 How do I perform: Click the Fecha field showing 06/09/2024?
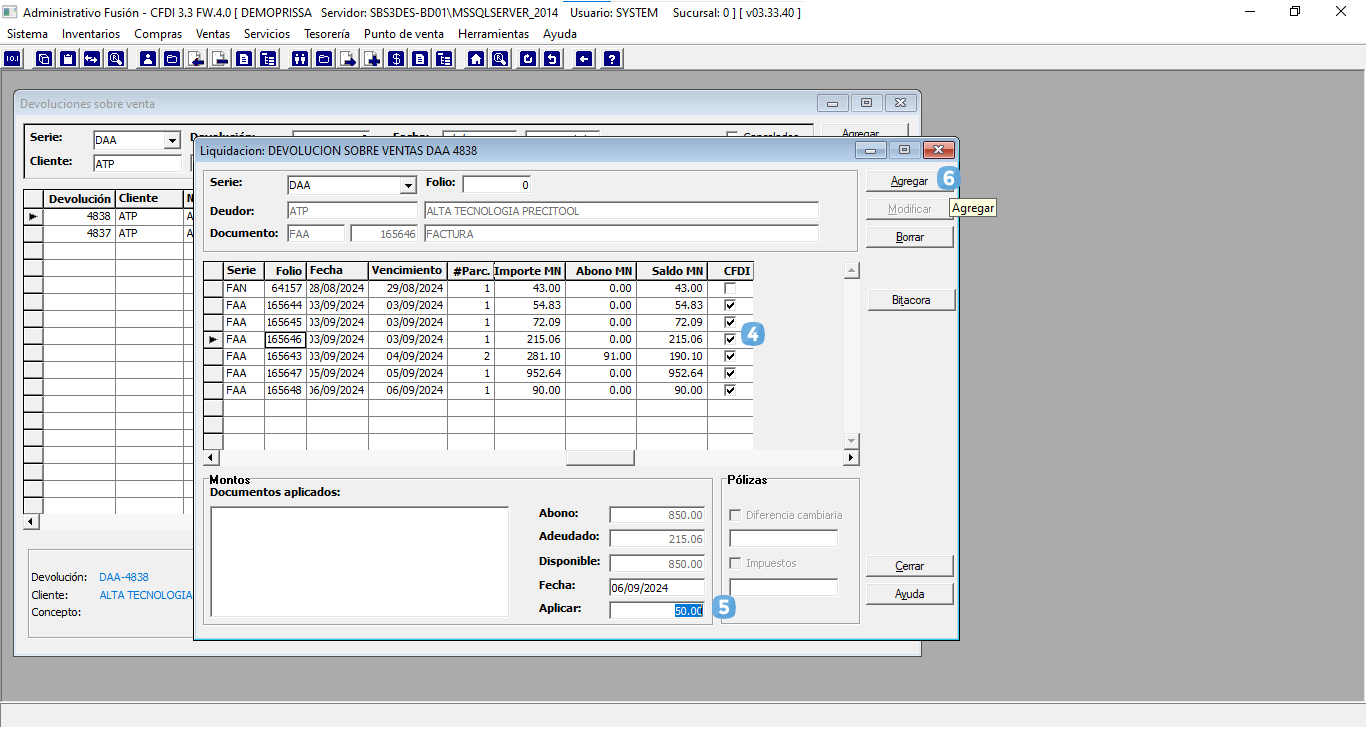[x=657, y=588]
